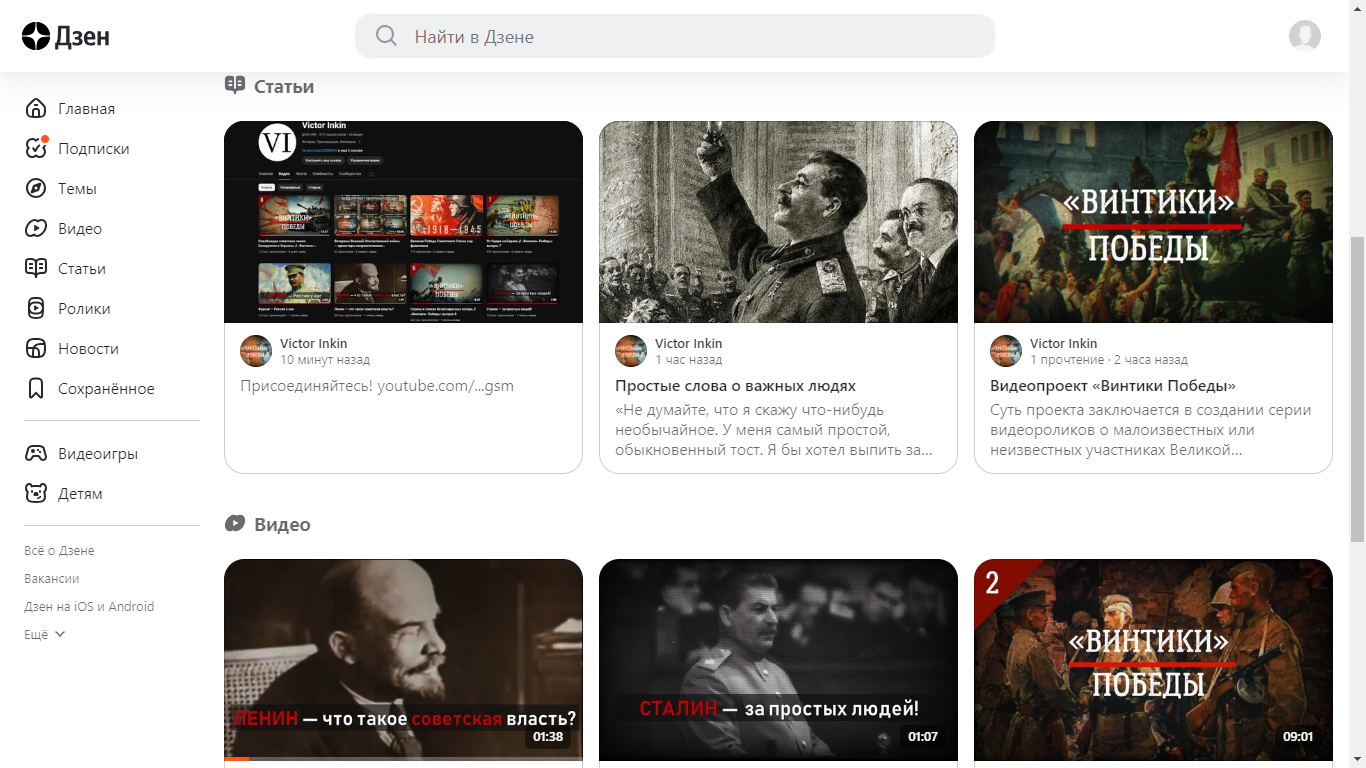Expand the Ещё menu in sidebar
The image size is (1366, 768).
[45, 635]
